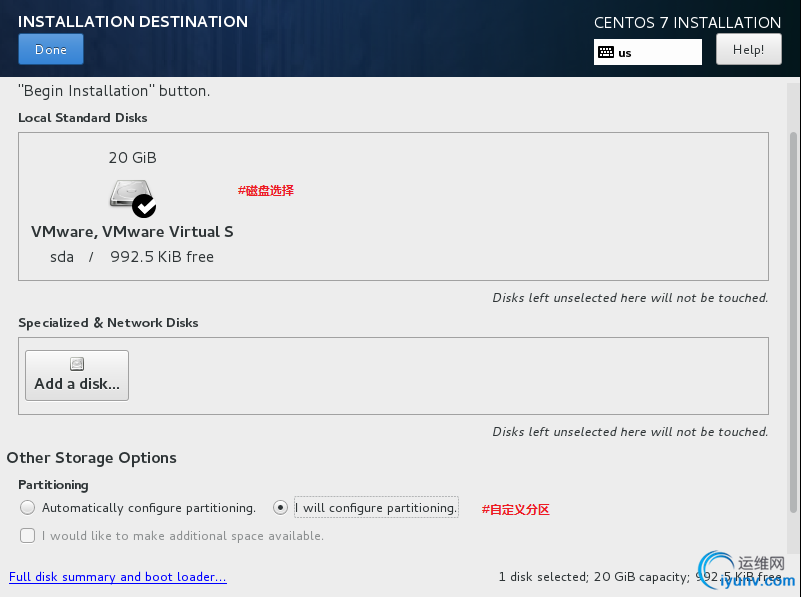Select Automatically configure partitioning radio button
The width and height of the screenshot is (801, 597).
pos(28,508)
